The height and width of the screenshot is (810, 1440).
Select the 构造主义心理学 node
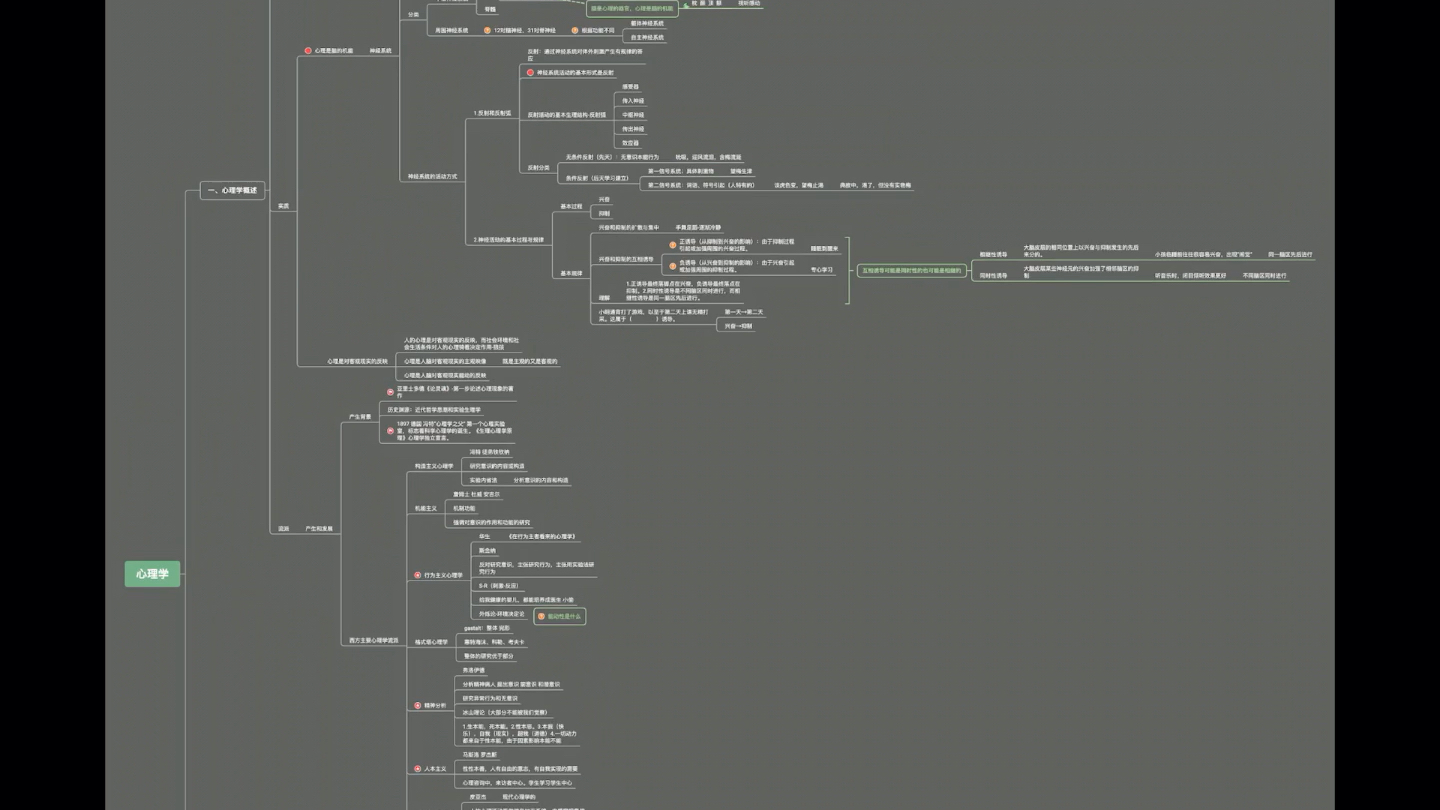pyautogui.click(x=434, y=466)
